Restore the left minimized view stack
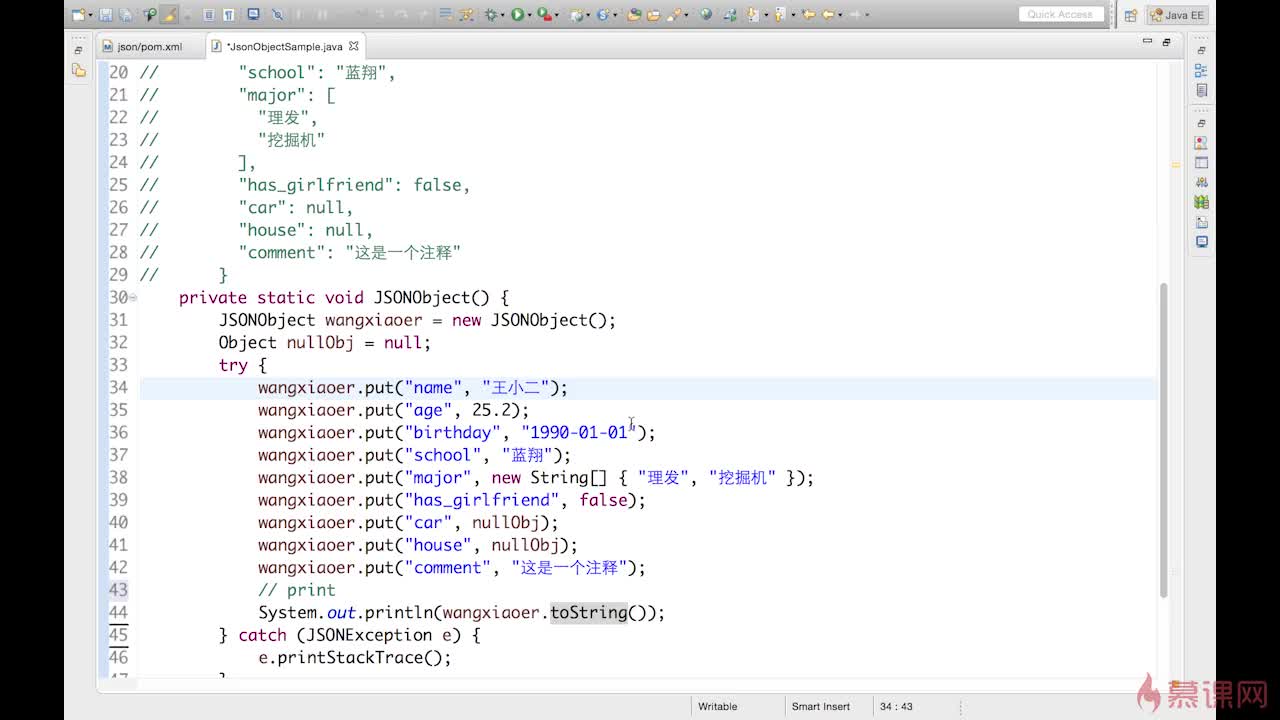 [x=79, y=49]
